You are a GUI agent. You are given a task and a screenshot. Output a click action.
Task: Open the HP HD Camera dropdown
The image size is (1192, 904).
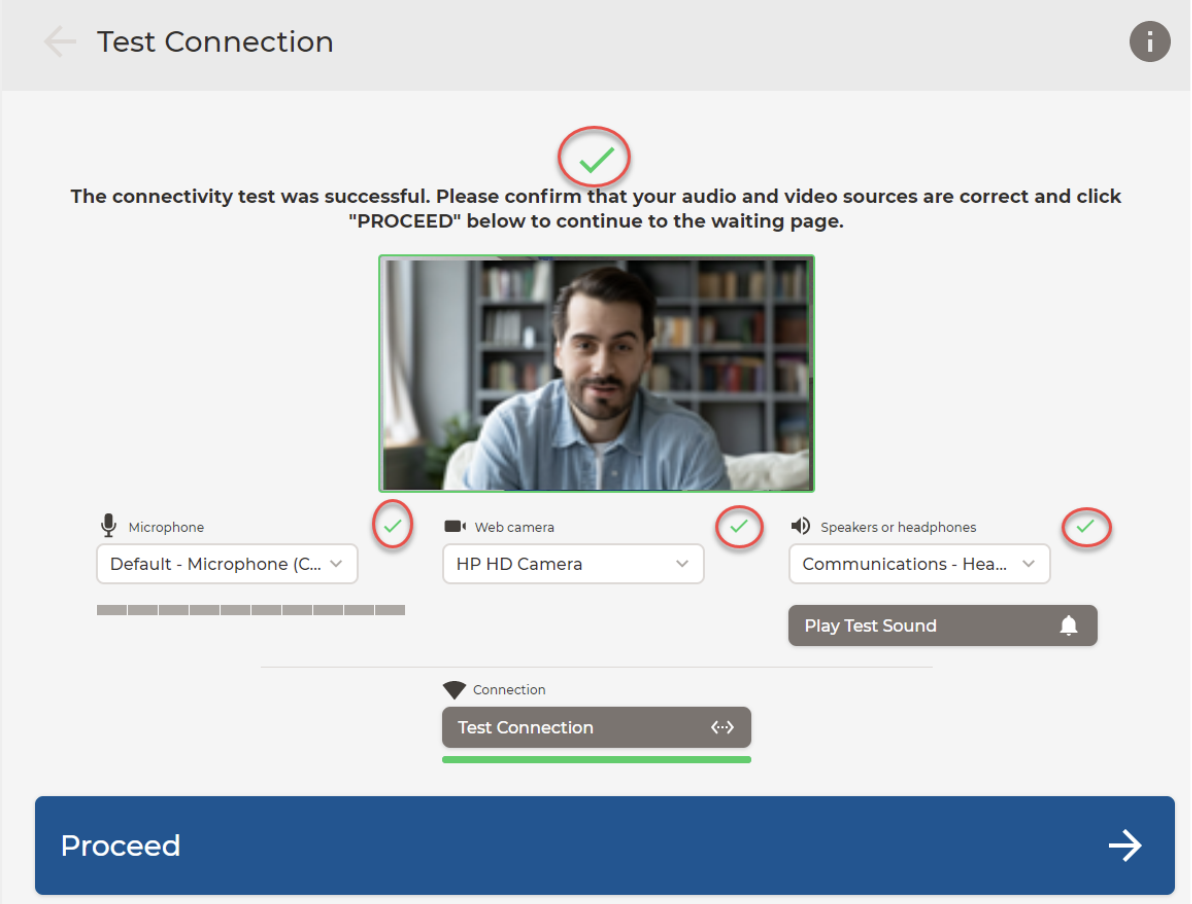573,564
